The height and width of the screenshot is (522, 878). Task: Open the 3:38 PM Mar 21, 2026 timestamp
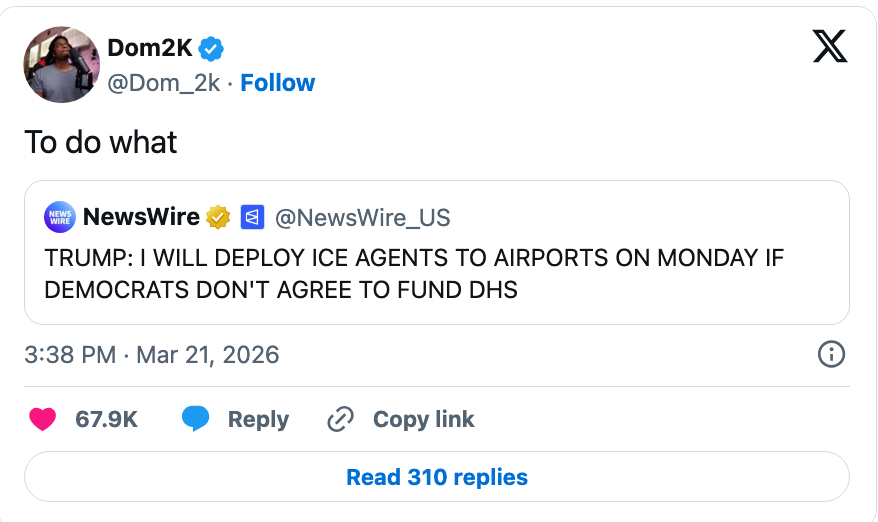pyautogui.click(x=152, y=354)
